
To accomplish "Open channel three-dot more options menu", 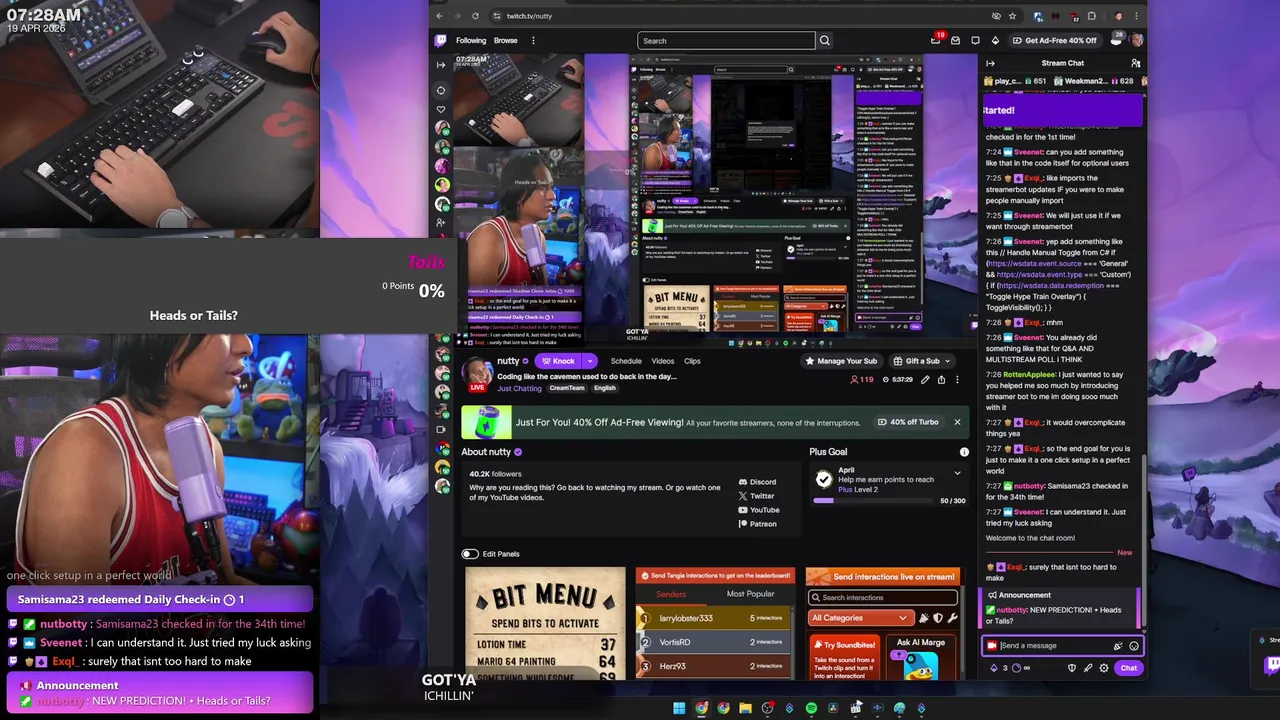I will [957, 380].
